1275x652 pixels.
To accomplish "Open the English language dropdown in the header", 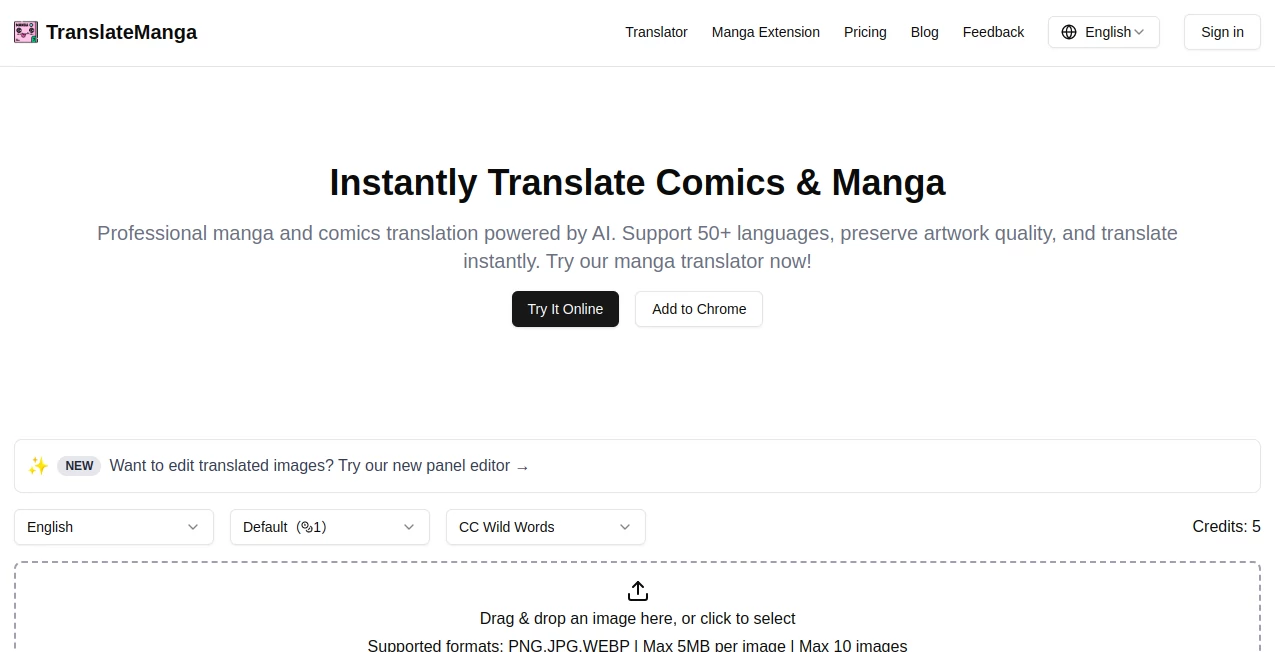I will click(1104, 31).
